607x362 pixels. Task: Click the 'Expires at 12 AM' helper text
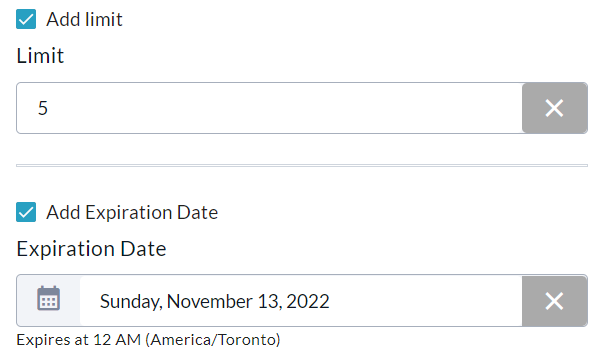pyautogui.click(x=79, y=340)
